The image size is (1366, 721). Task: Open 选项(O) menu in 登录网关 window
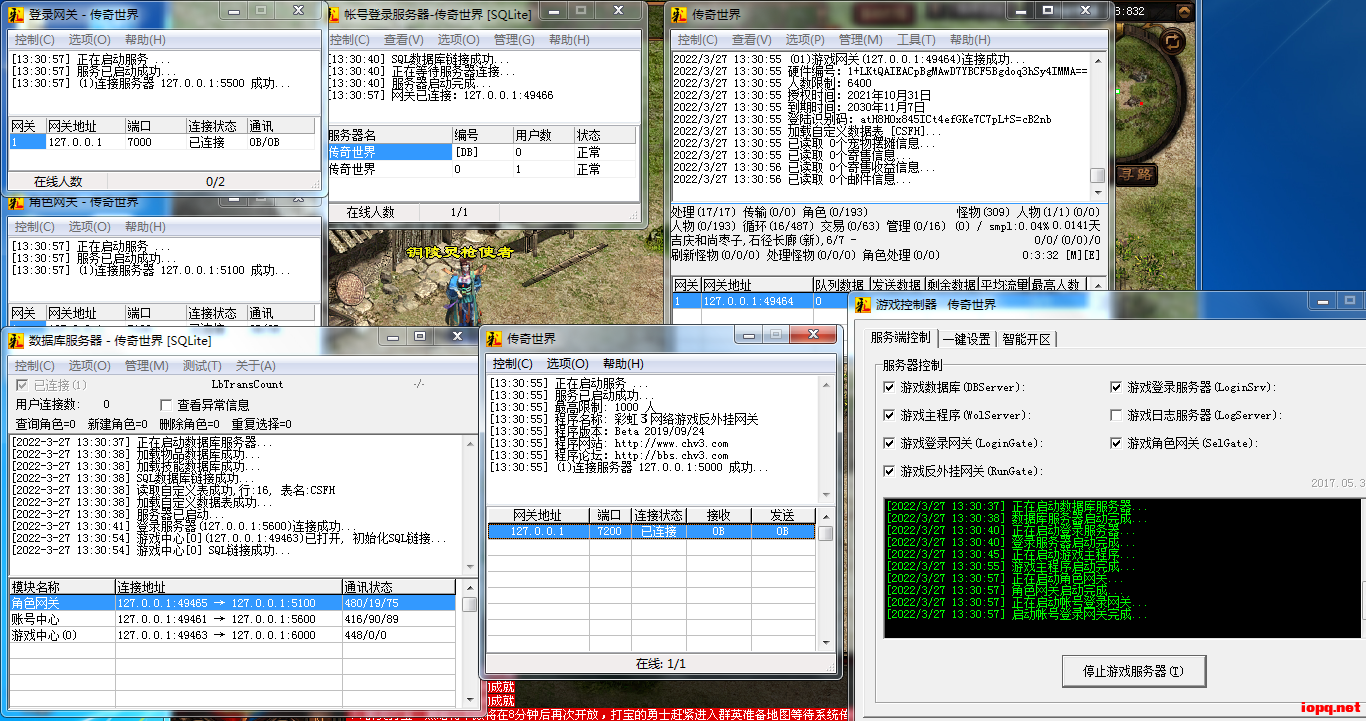tap(89, 39)
